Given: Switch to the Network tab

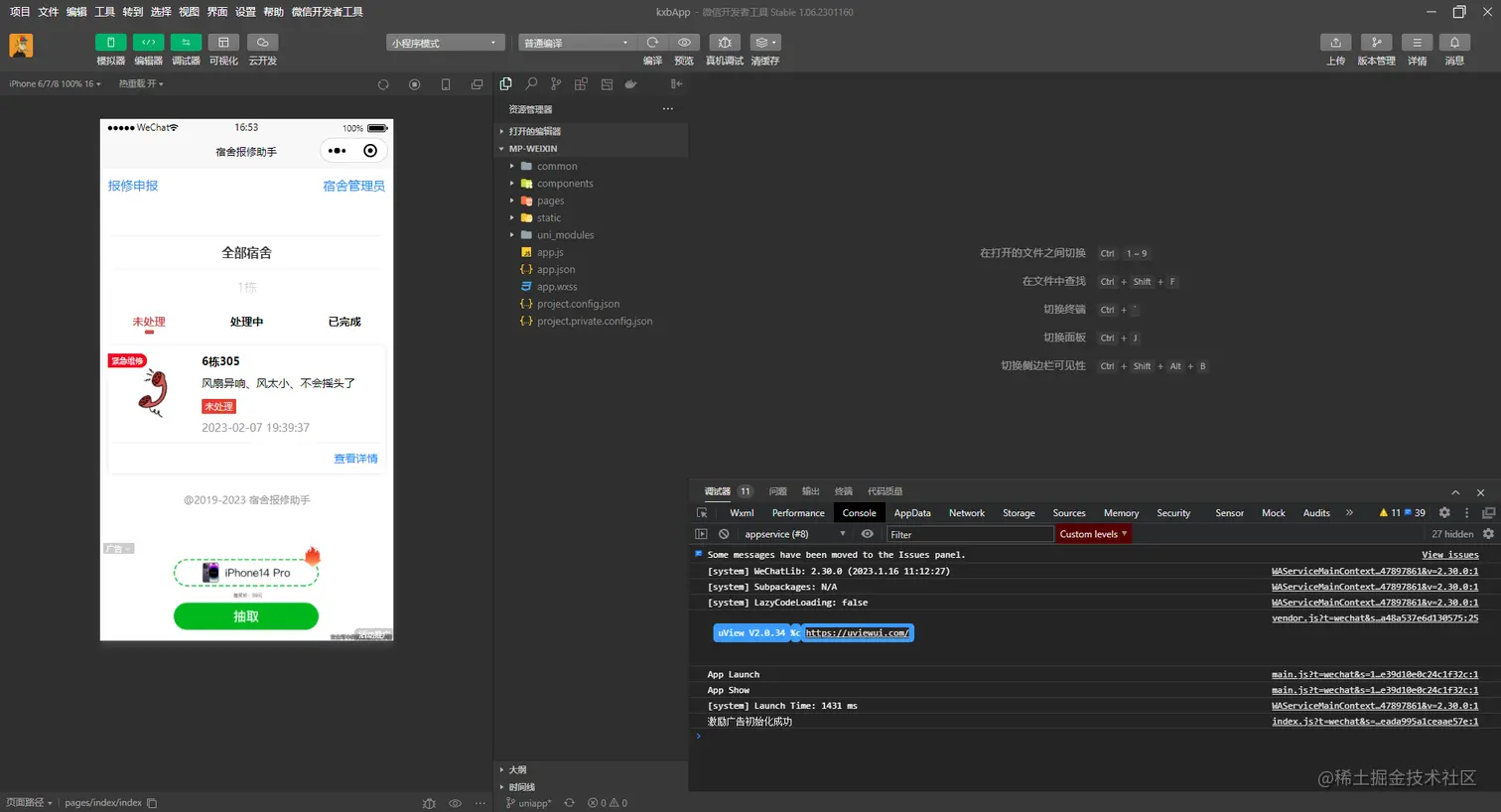Looking at the screenshot, I should click(967, 513).
